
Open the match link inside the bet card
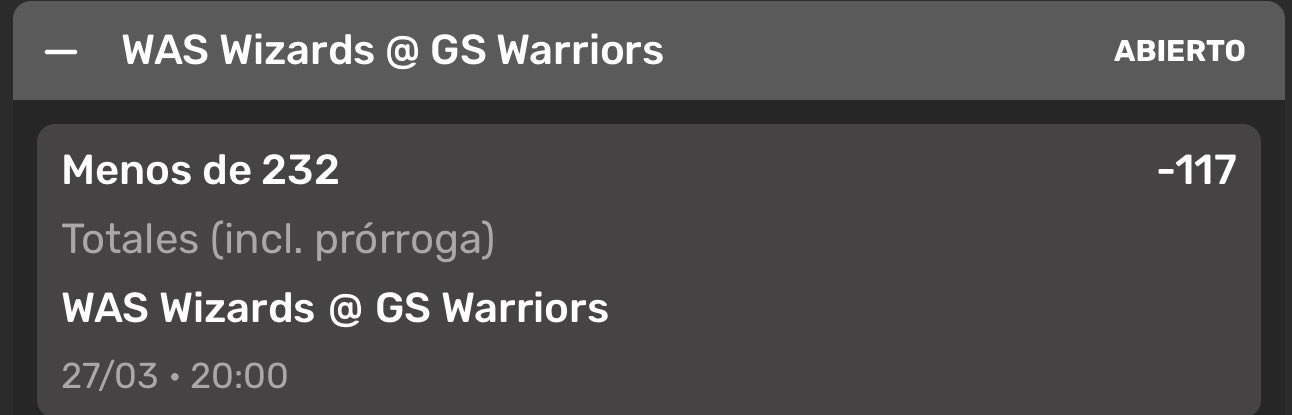pos(335,308)
